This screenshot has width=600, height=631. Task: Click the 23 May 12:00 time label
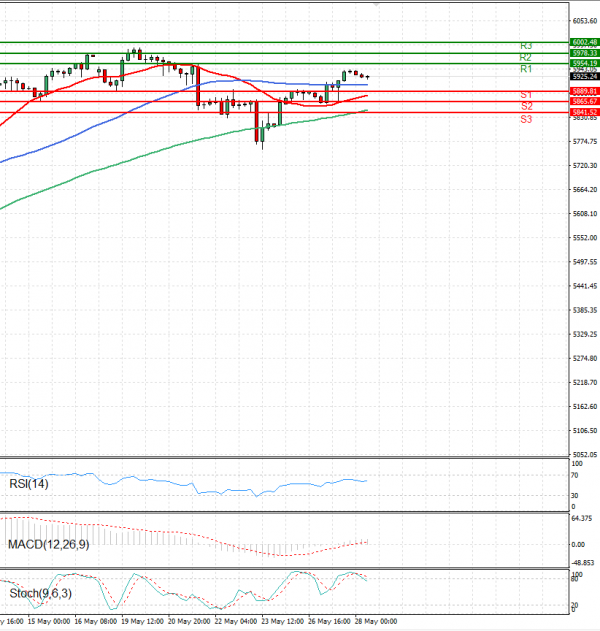click(282, 622)
